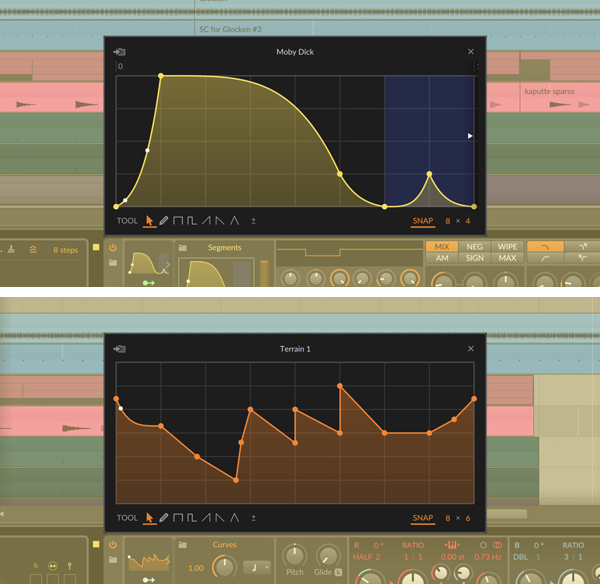Click the dock-window icon left of Terrain 1 title
The height and width of the screenshot is (584, 600).
coord(119,349)
